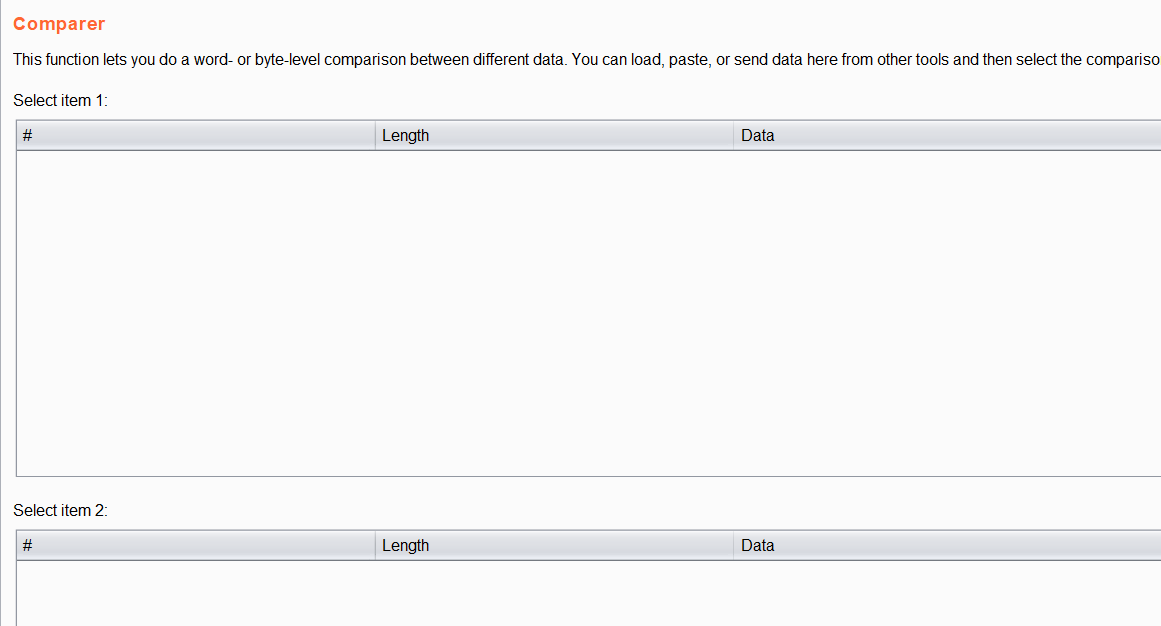Click empty space under item 1 Data header
1161x626 pixels.
coord(948,313)
